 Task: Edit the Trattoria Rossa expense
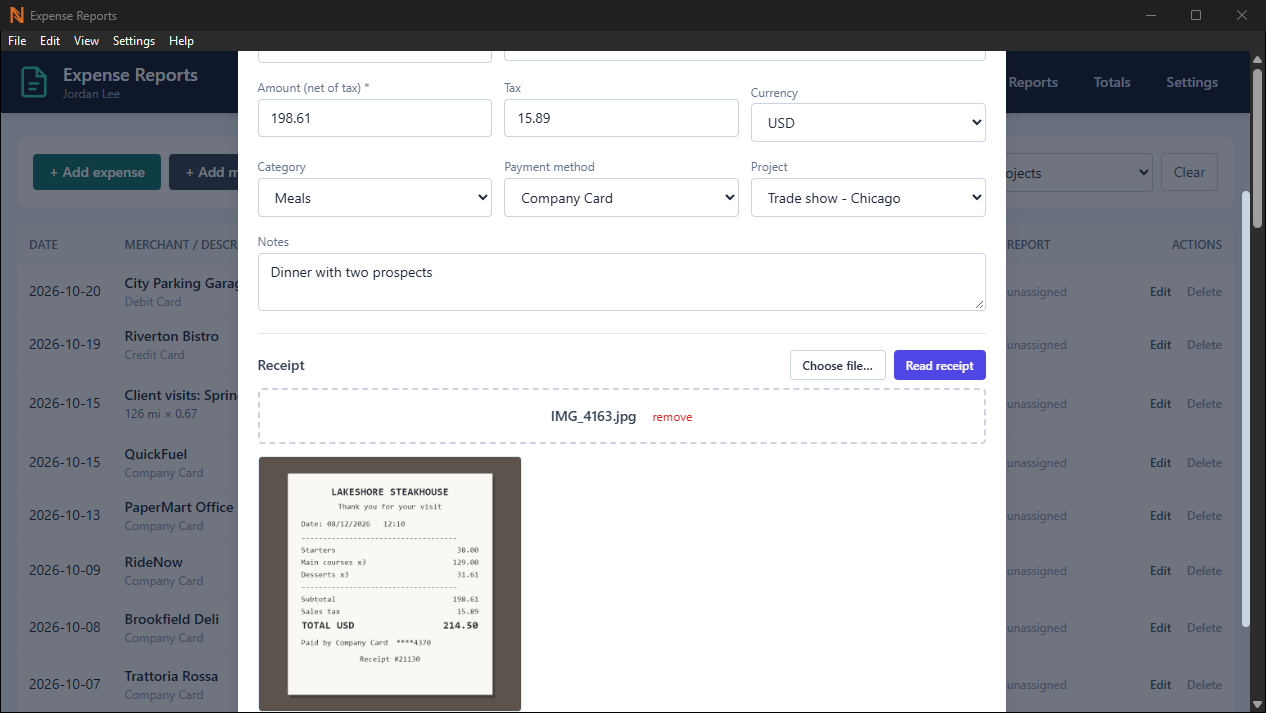click(x=1160, y=685)
